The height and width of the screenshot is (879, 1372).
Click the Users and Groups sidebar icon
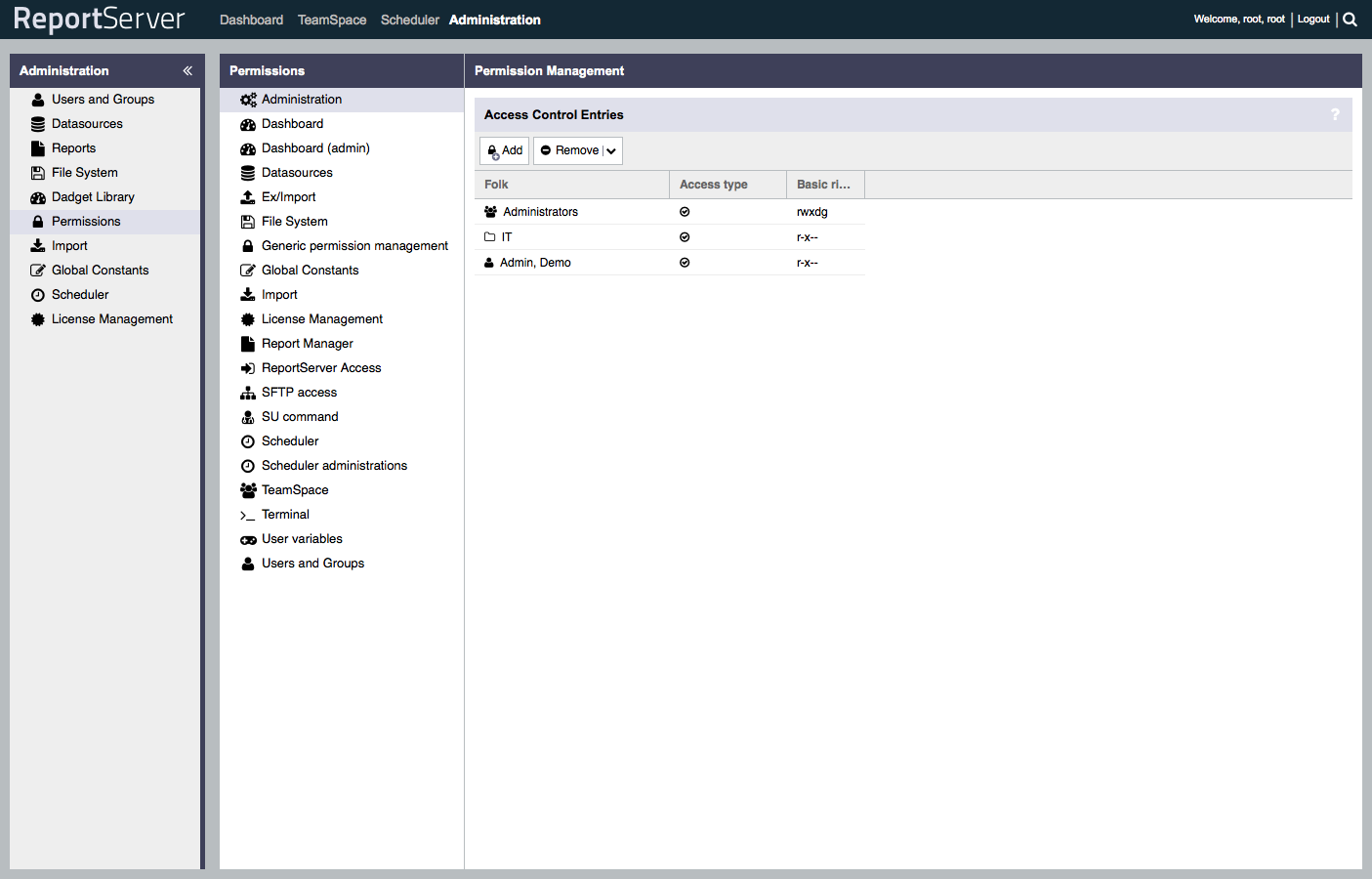click(x=38, y=100)
